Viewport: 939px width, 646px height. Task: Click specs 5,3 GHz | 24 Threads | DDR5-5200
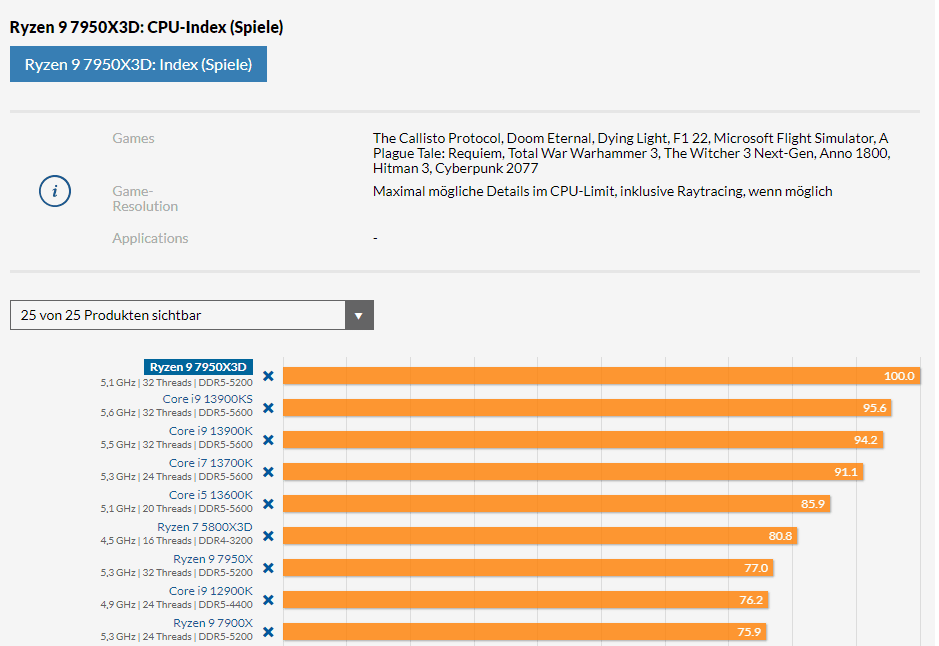pyautogui.click(x=177, y=636)
